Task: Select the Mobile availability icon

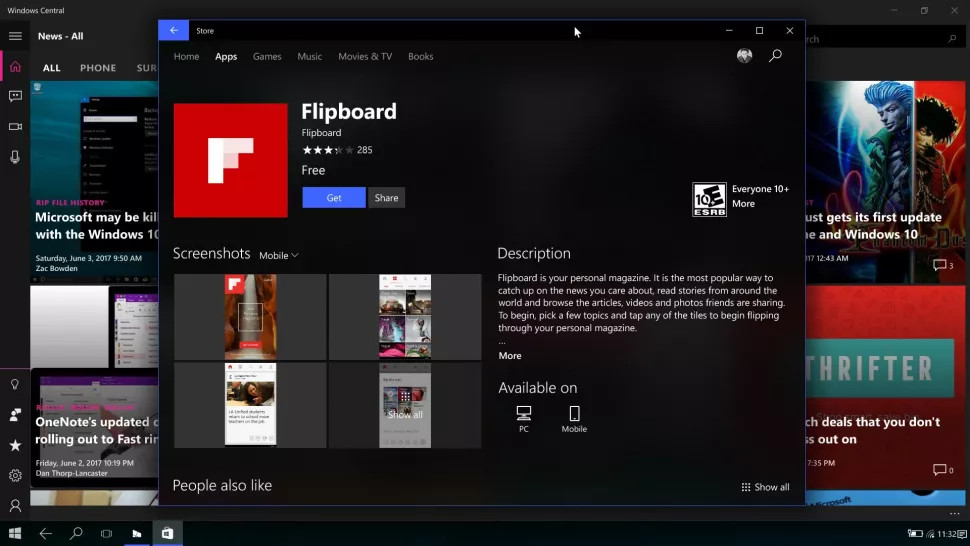Action: (x=574, y=419)
